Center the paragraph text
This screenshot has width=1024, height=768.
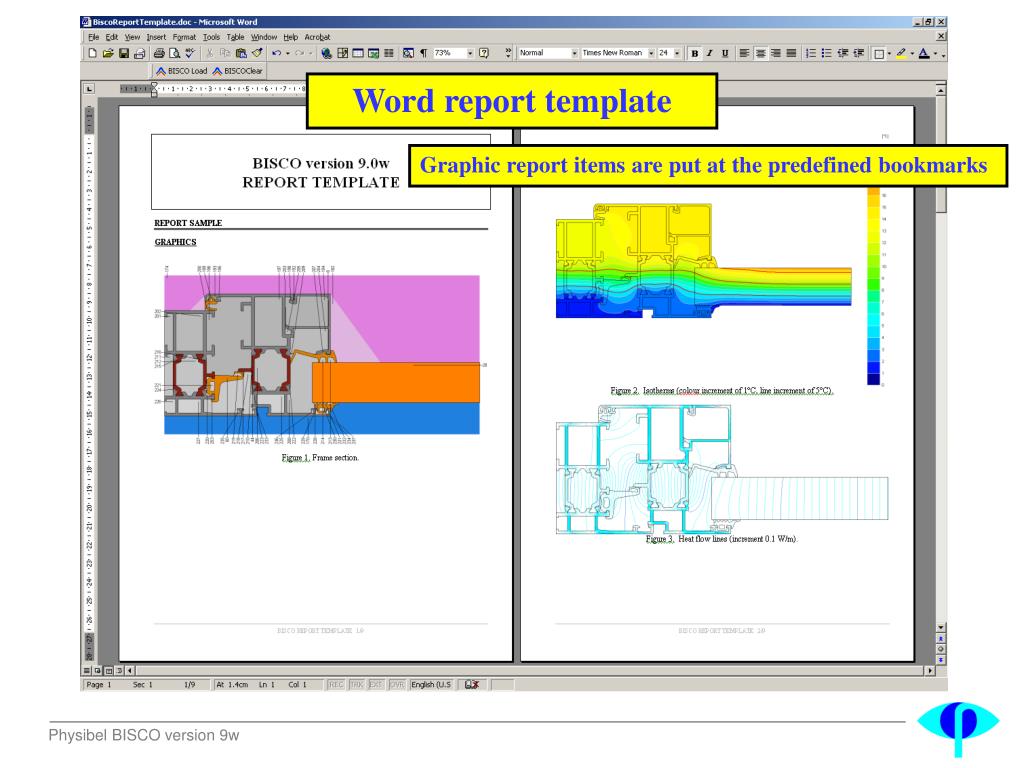tap(760, 53)
